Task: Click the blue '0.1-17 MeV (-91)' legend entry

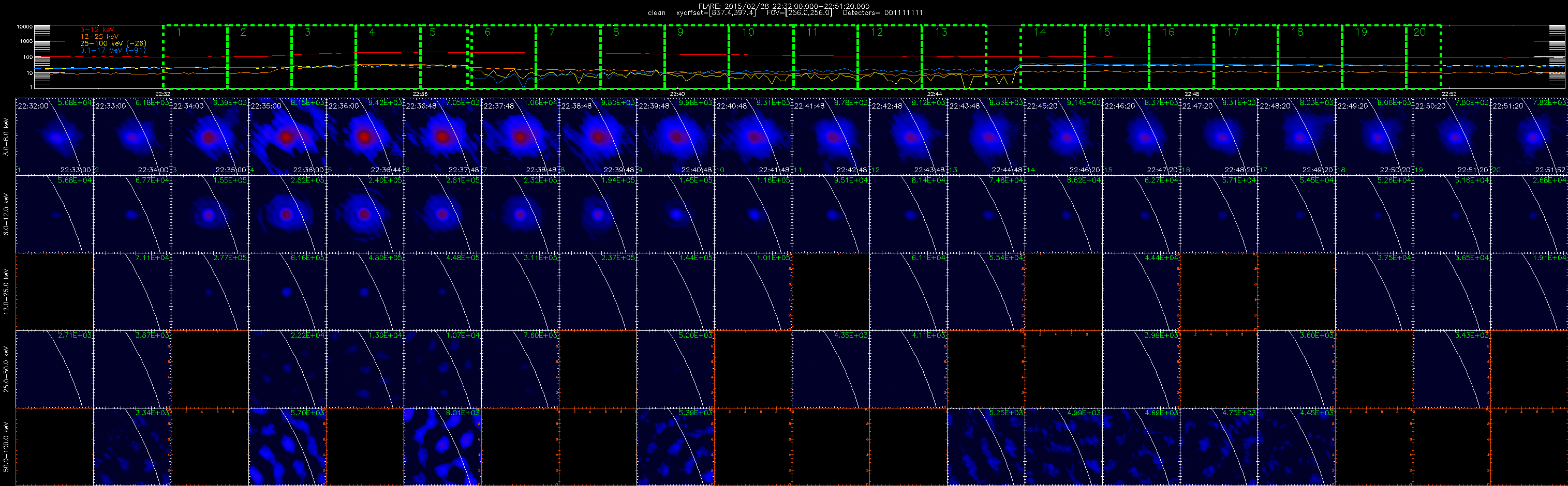Action: pyautogui.click(x=113, y=51)
